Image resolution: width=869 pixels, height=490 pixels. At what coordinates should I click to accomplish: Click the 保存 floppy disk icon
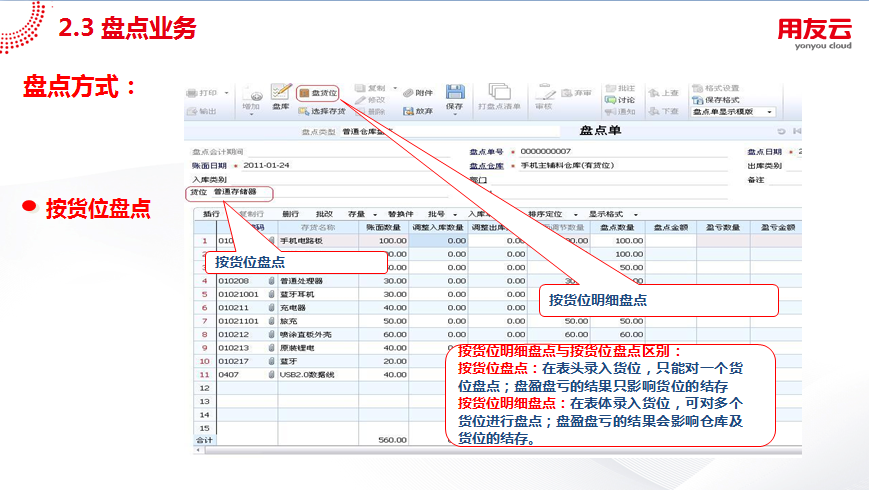pyautogui.click(x=455, y=92)
